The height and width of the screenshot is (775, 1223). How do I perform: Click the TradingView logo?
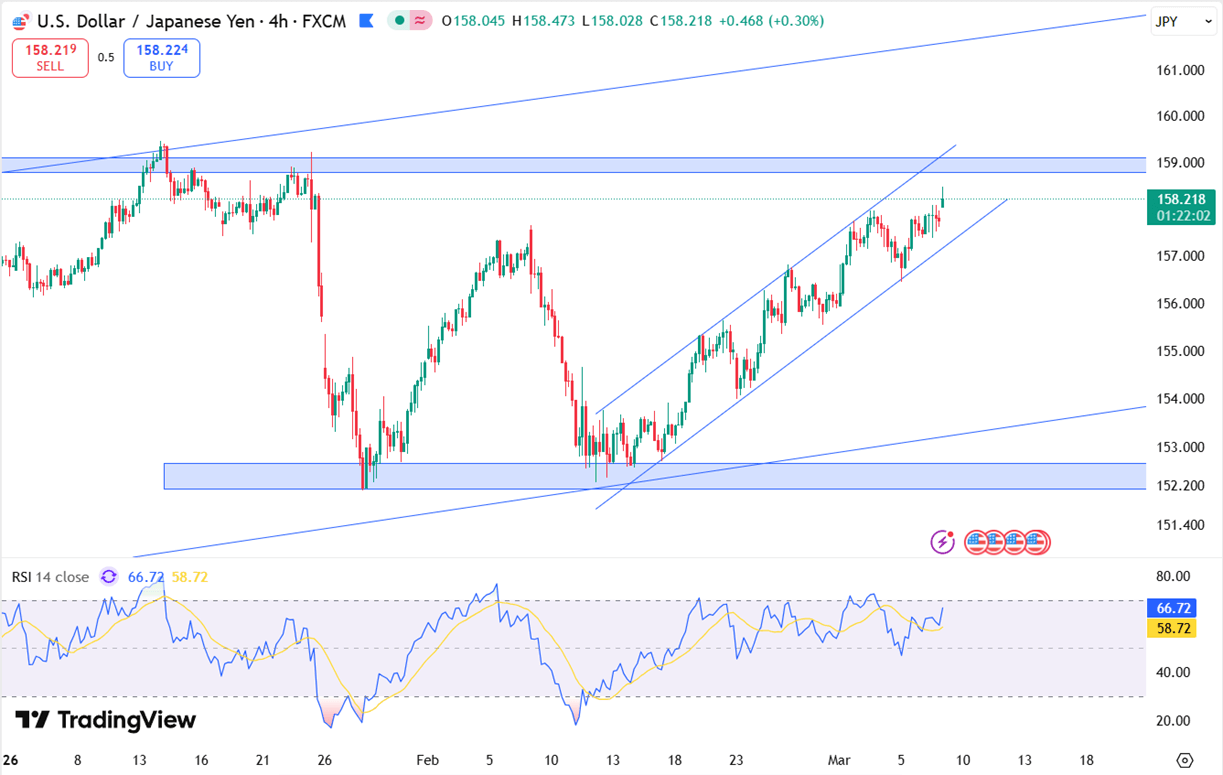pos(105,720)
